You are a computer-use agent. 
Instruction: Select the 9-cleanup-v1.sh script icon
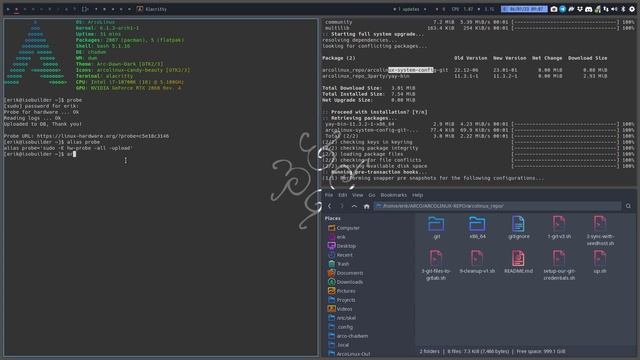click(x=477, y=258)
